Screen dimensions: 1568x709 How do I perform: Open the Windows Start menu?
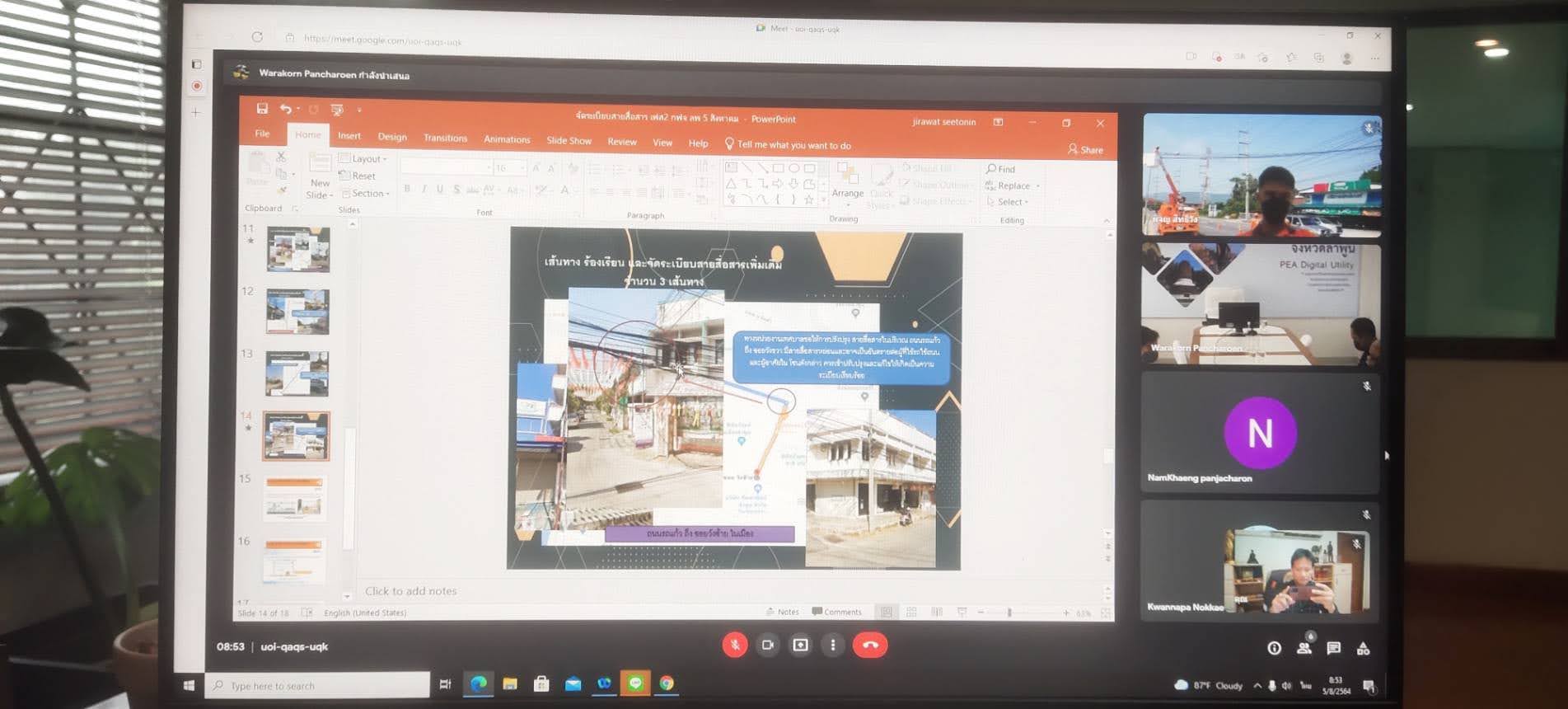point(189,685)
